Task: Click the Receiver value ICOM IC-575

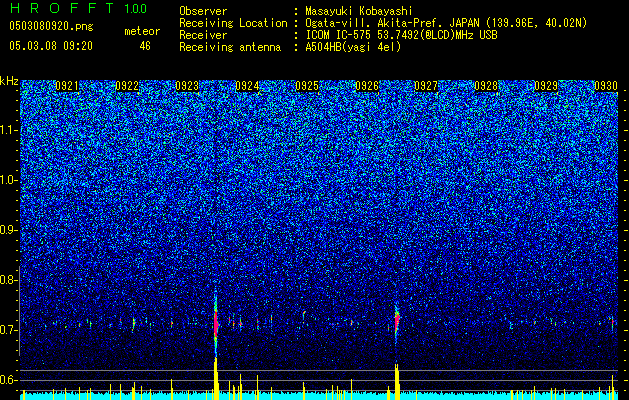Action: 339,35
